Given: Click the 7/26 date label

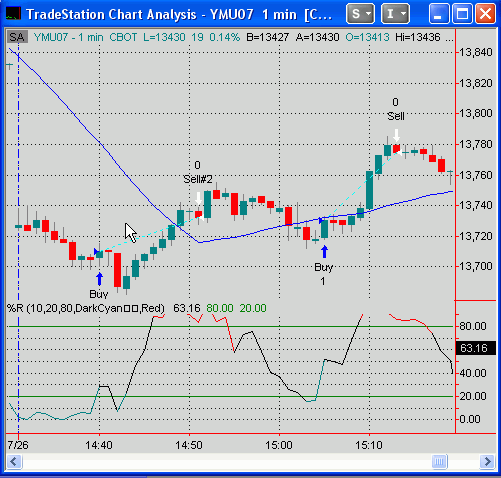Looking at the screenshot, I should point(18,445).
